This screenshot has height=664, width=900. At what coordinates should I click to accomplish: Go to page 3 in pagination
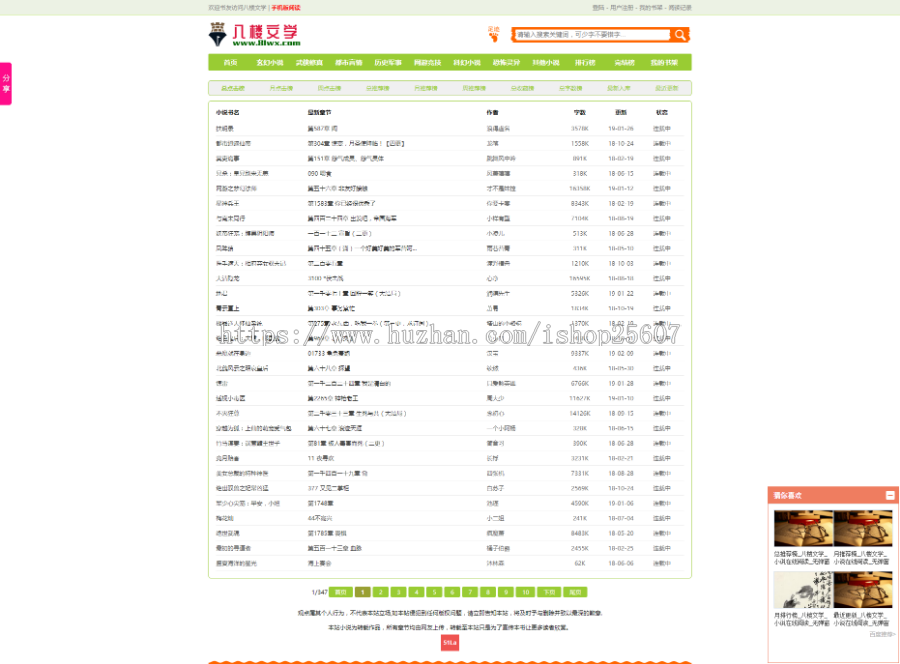(398, 592)
